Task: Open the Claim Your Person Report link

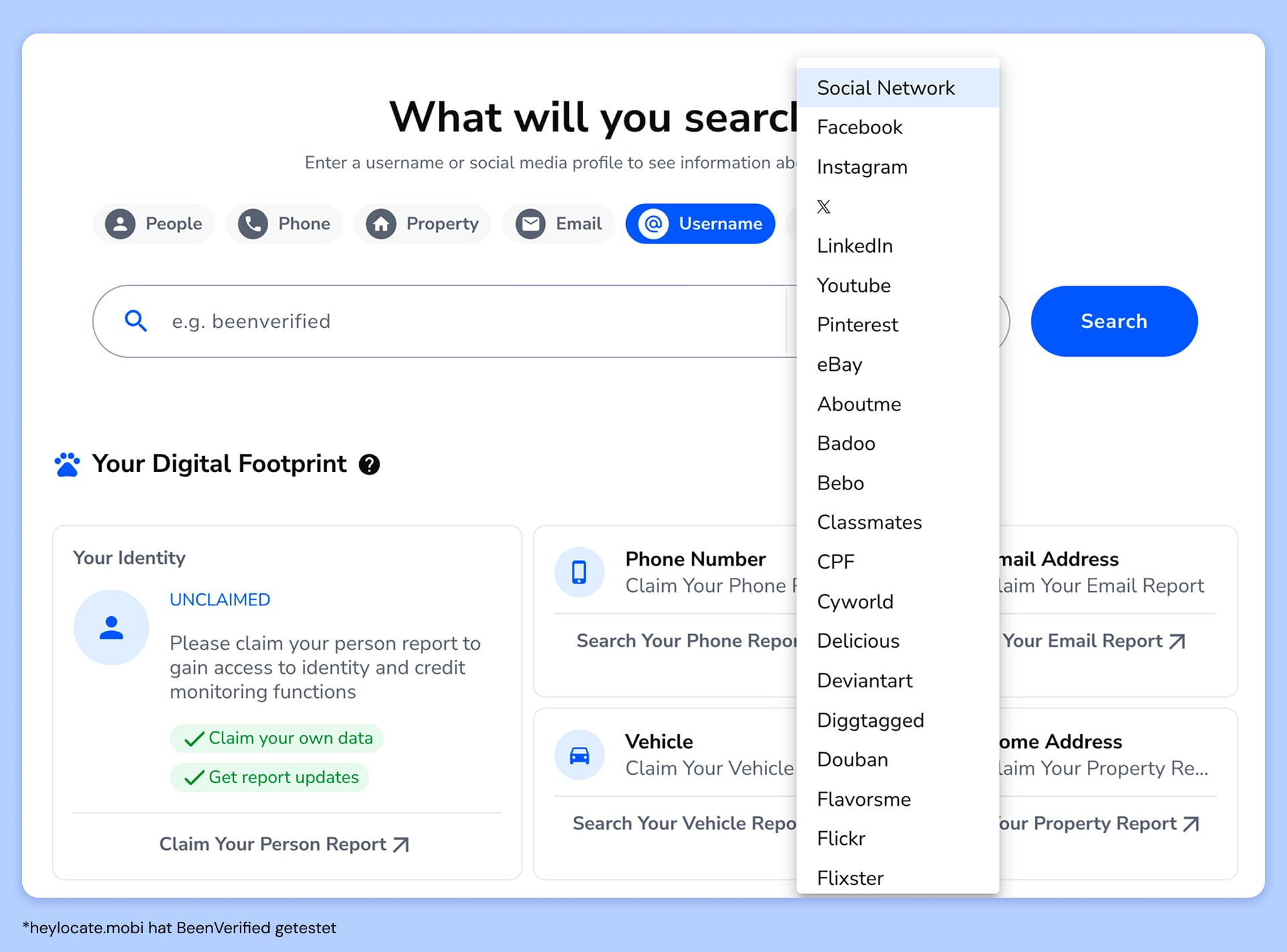Action: click(x=284, y=844)
